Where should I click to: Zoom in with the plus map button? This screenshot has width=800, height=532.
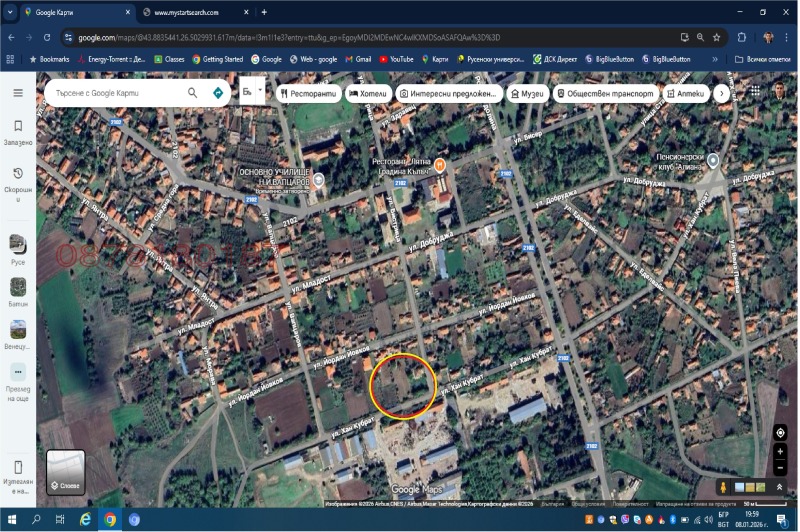click(780, 451)
